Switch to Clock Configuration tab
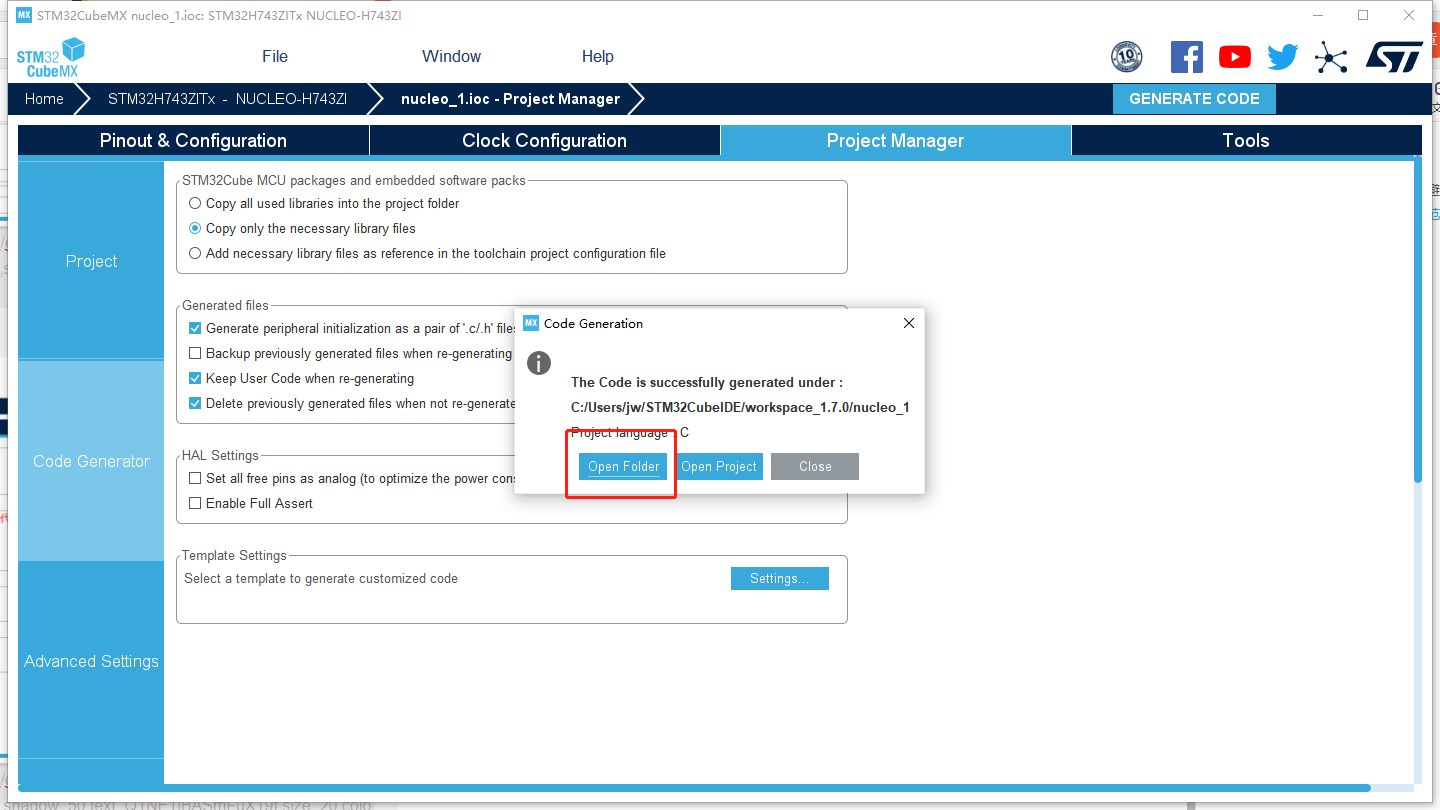This screenshot has width=1440, height=810. pos(545,141)
